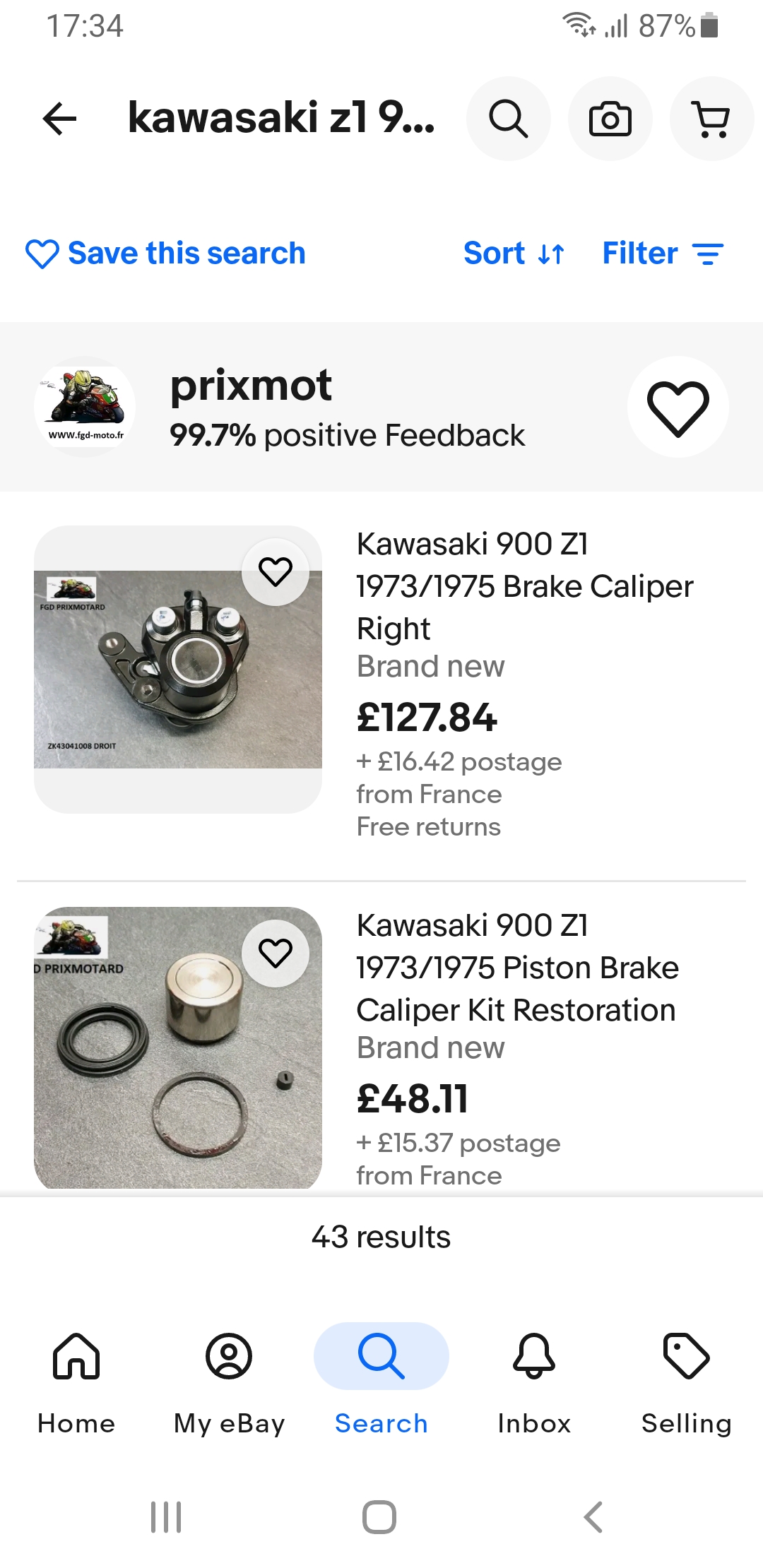Save prixmot seller with heart button
Image resolution: width=763 pixels, height=1568 pixels.
tap(678, 408)
